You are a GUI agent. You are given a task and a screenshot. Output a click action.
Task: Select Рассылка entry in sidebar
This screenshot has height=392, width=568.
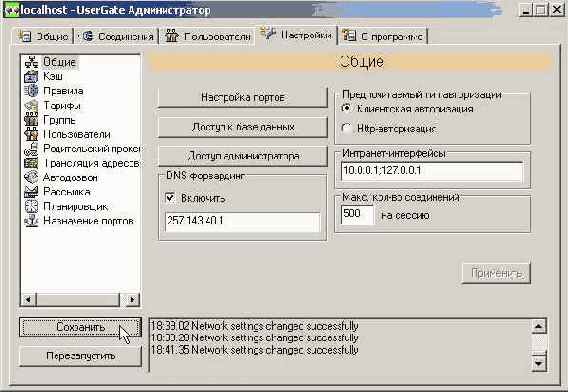click(x=67, y=192)
